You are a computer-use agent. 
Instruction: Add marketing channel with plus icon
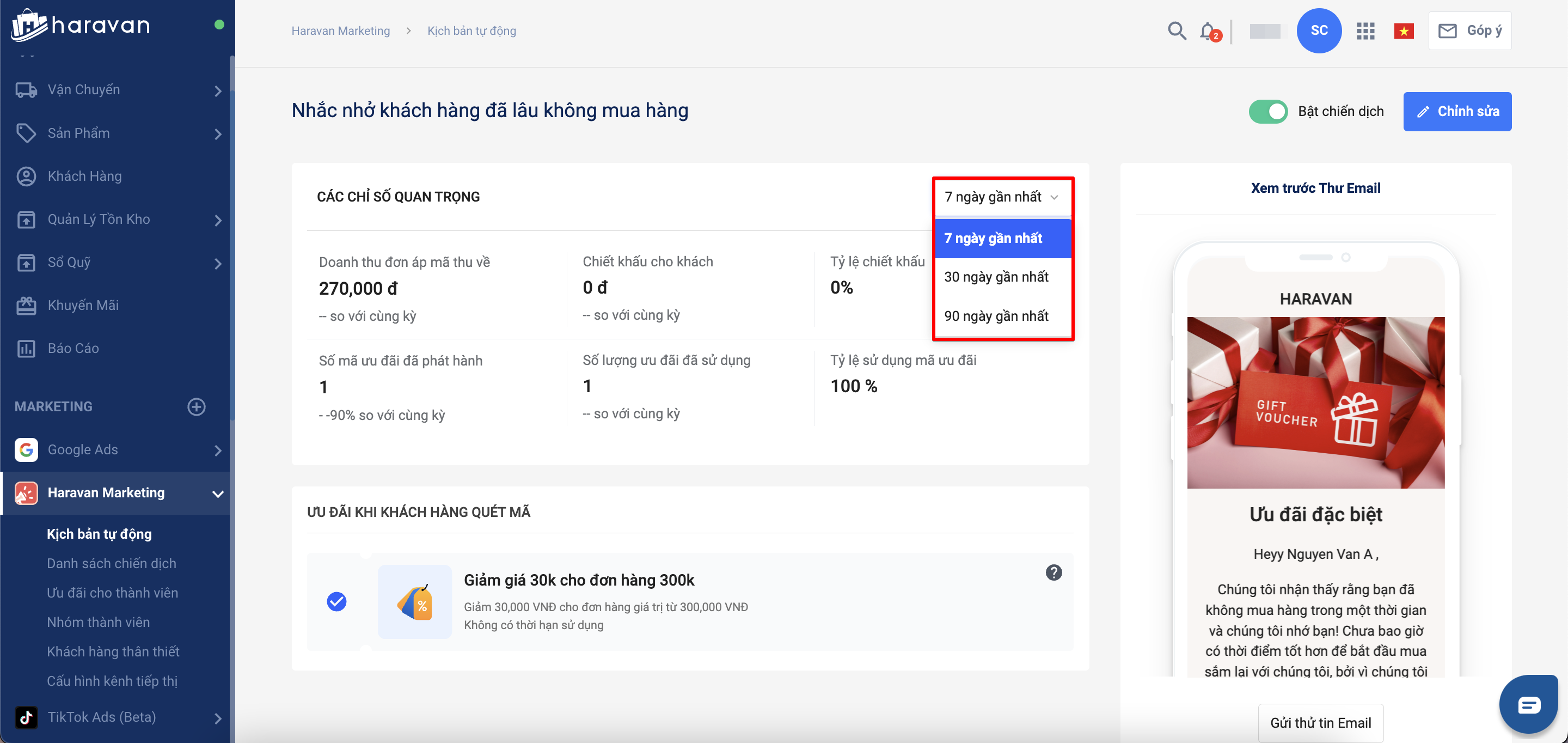(196, 407)
